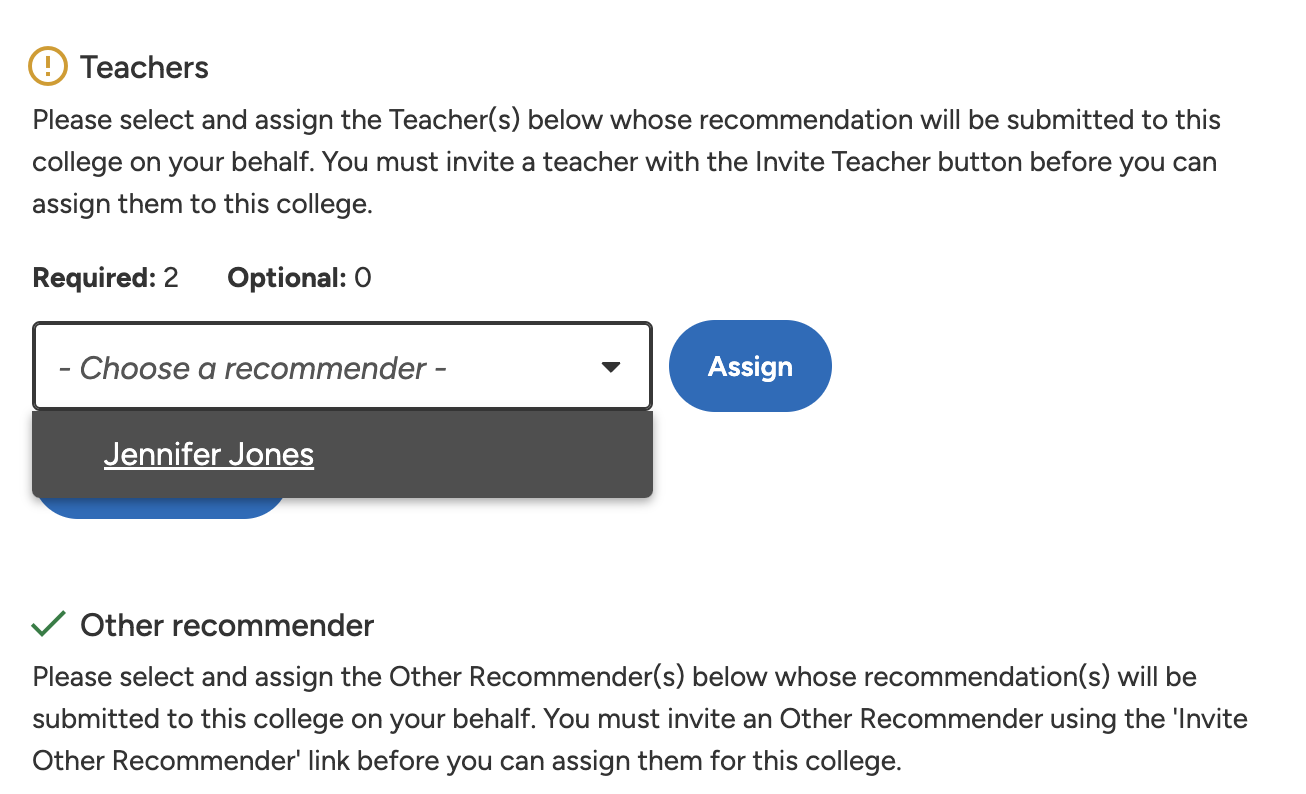Click inside the recommender selection box
The width and height of the screenshot is (1306, 794).
[x=300, y=366]
